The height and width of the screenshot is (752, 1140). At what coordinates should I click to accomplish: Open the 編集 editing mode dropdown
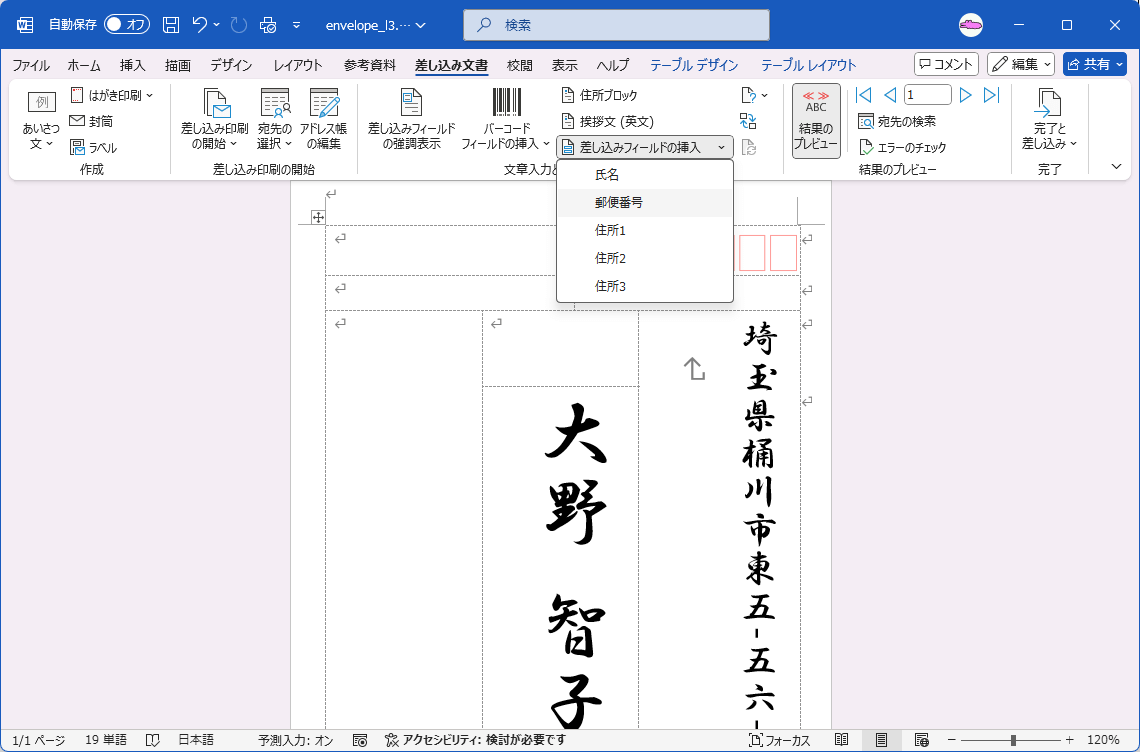pos(1021,64)
